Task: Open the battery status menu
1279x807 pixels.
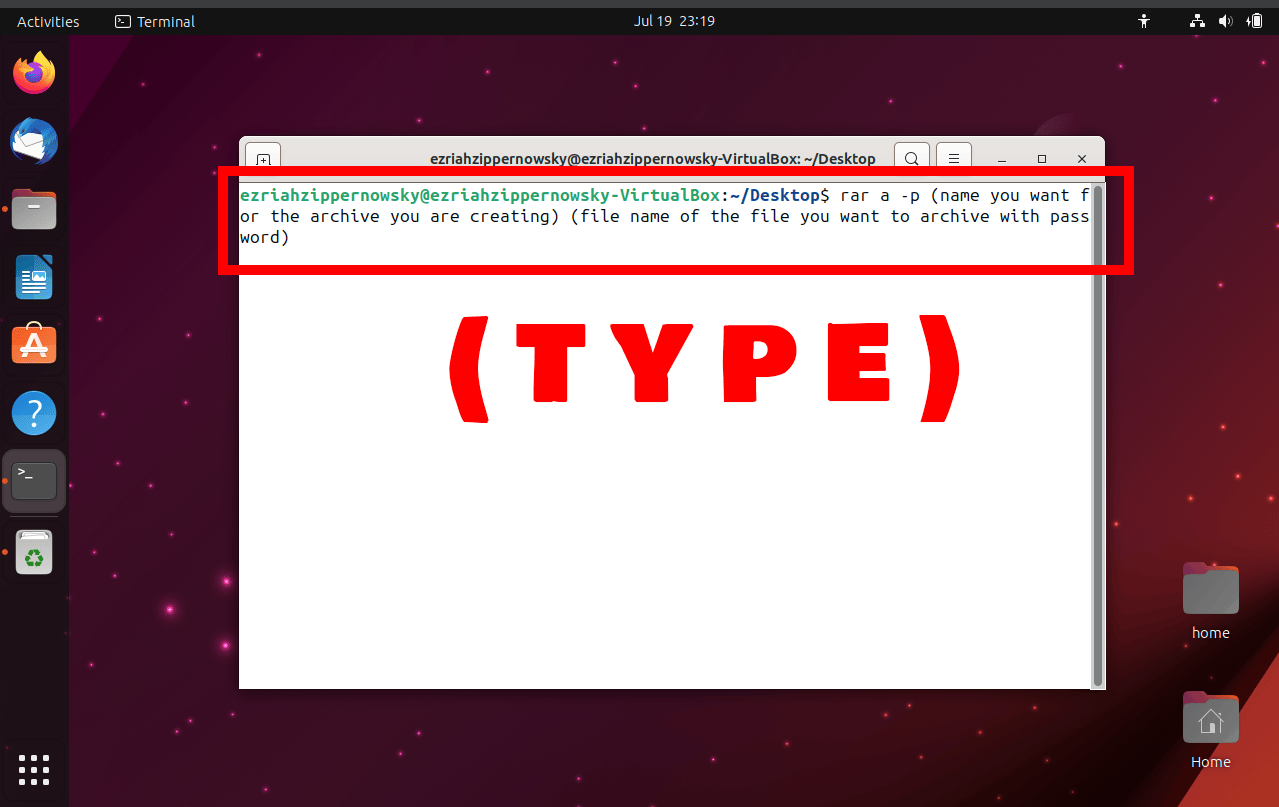Action: tap(1255, 20)
